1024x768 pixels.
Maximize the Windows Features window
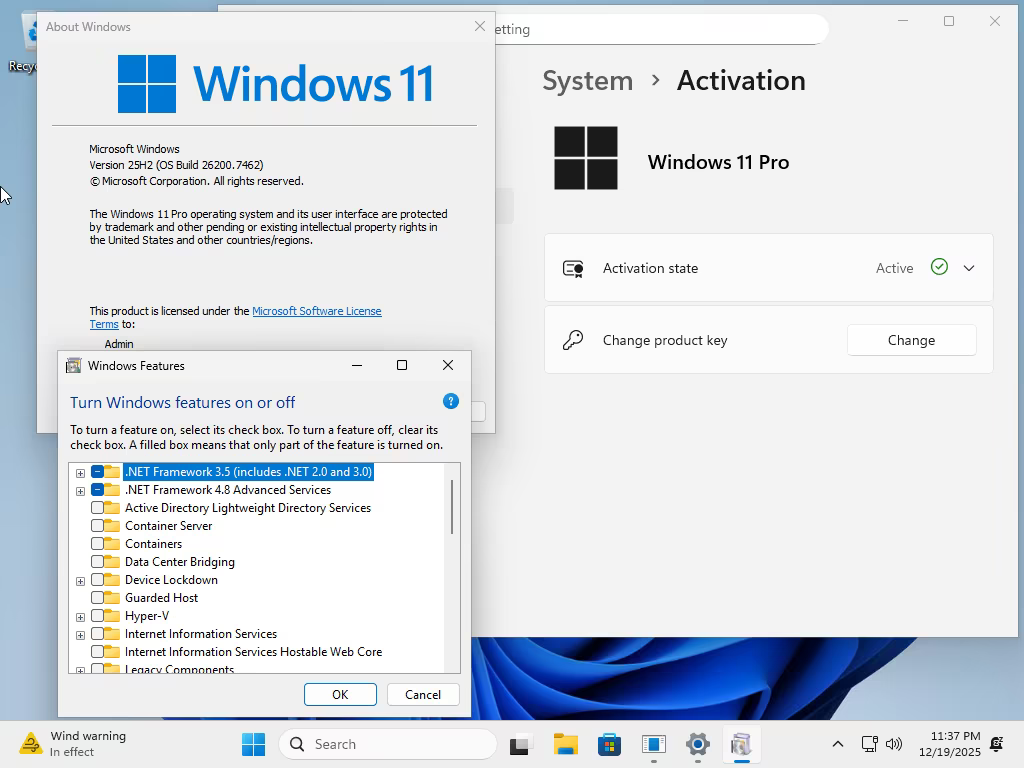click(x=402, y=365)
